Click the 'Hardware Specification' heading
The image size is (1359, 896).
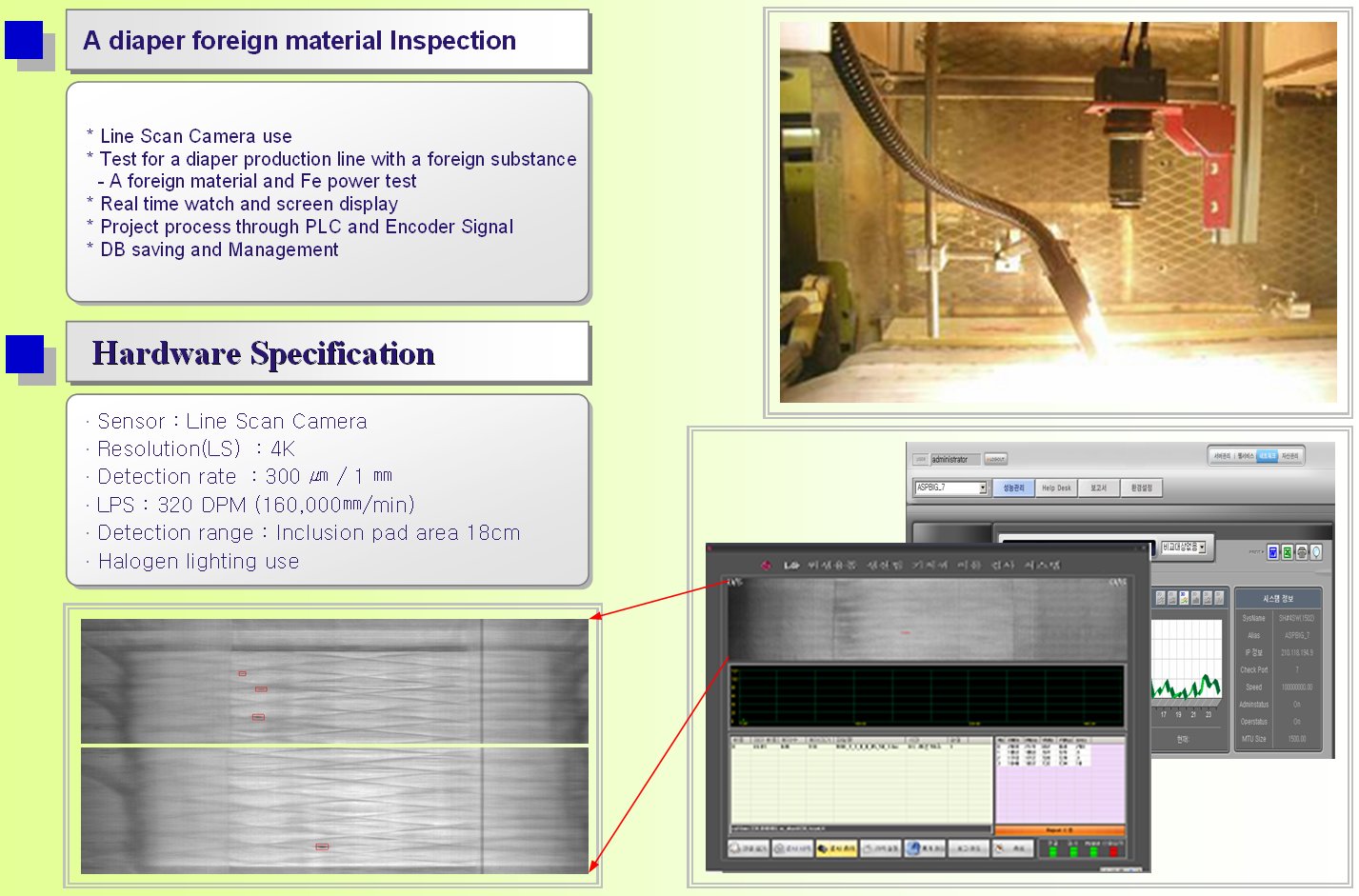click(x=263, y=353)
